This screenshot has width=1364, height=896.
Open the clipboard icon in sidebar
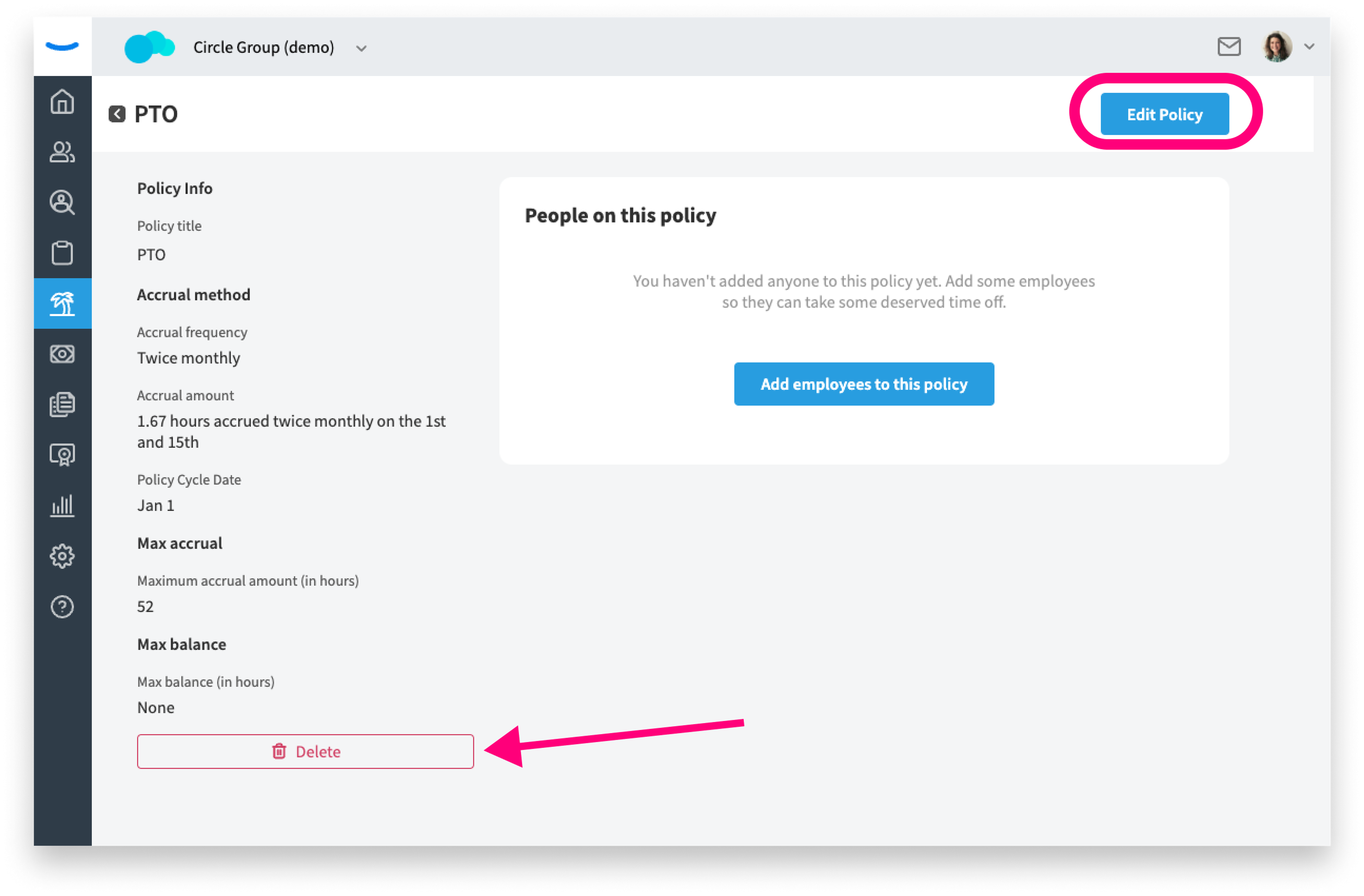[x=62, y=252]
